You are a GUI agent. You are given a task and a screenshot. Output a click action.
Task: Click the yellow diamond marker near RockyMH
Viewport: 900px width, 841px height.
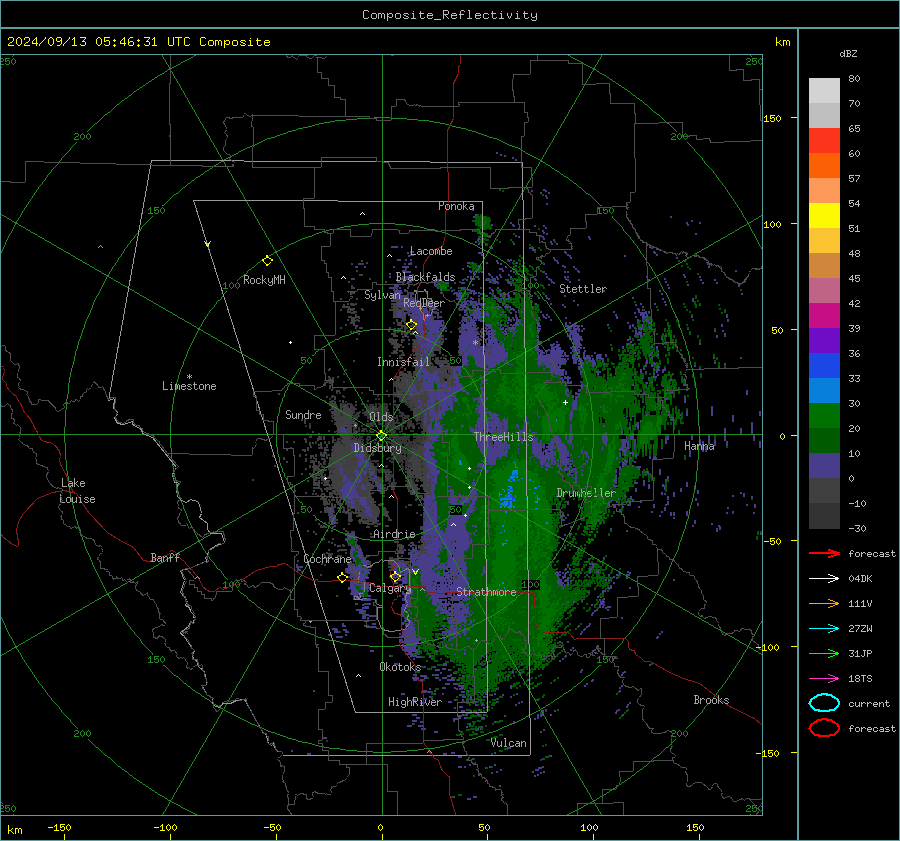coord(267,261)
